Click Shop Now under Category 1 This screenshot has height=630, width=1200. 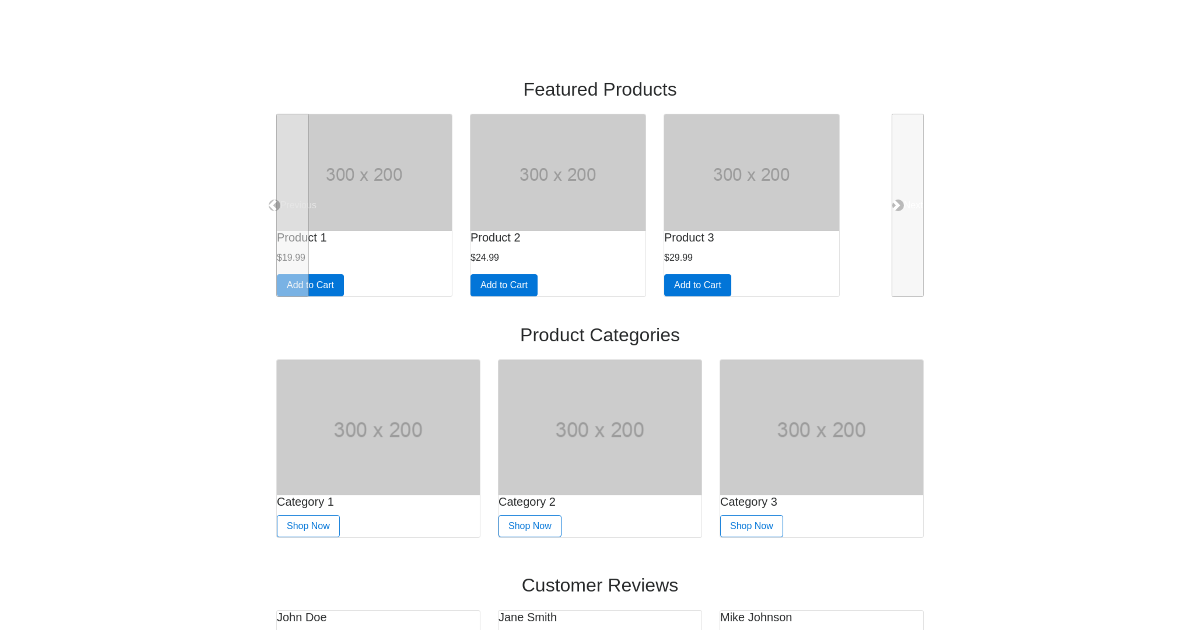[308, 525]
